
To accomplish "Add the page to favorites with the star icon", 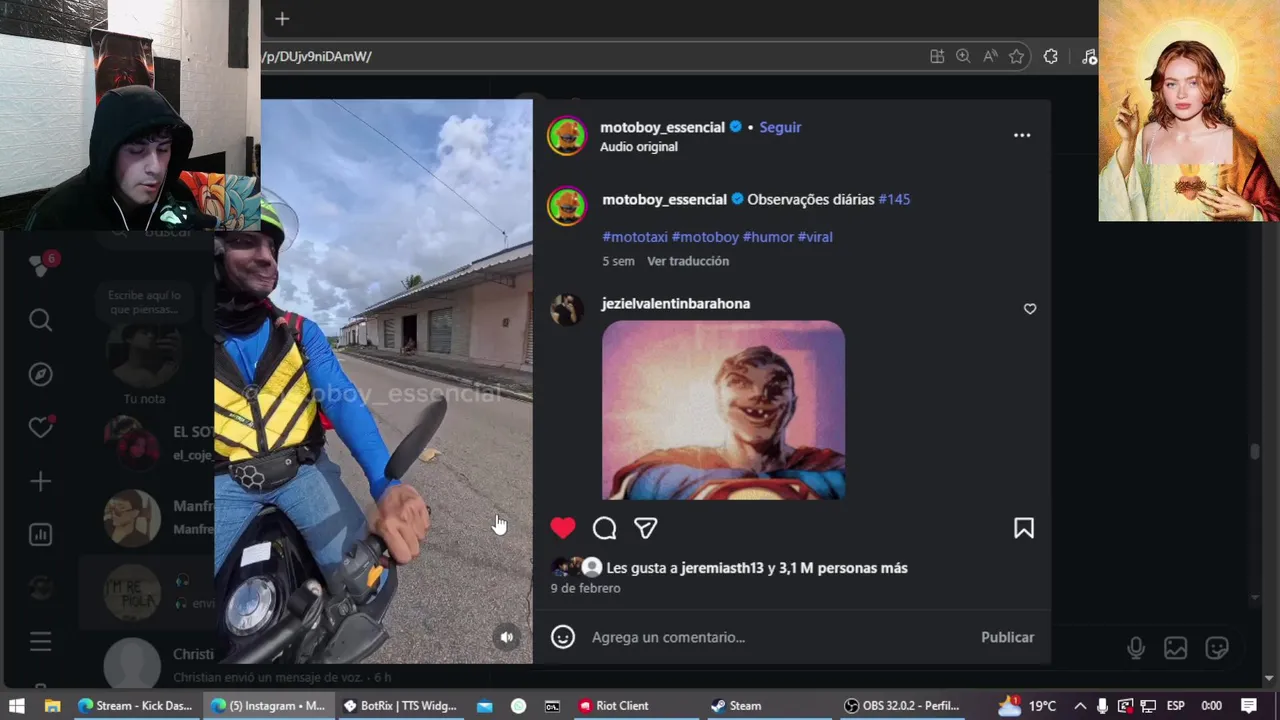I will (x=1016, y=57).
